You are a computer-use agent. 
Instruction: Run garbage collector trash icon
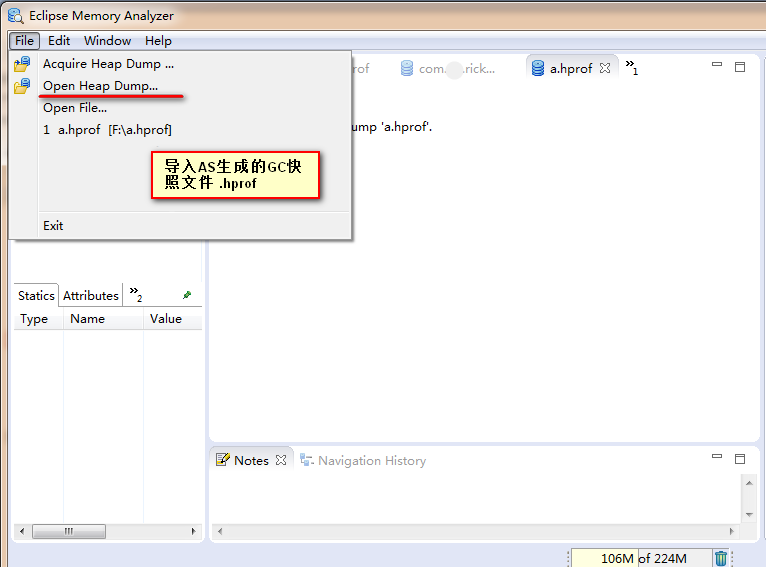[721, 558]
